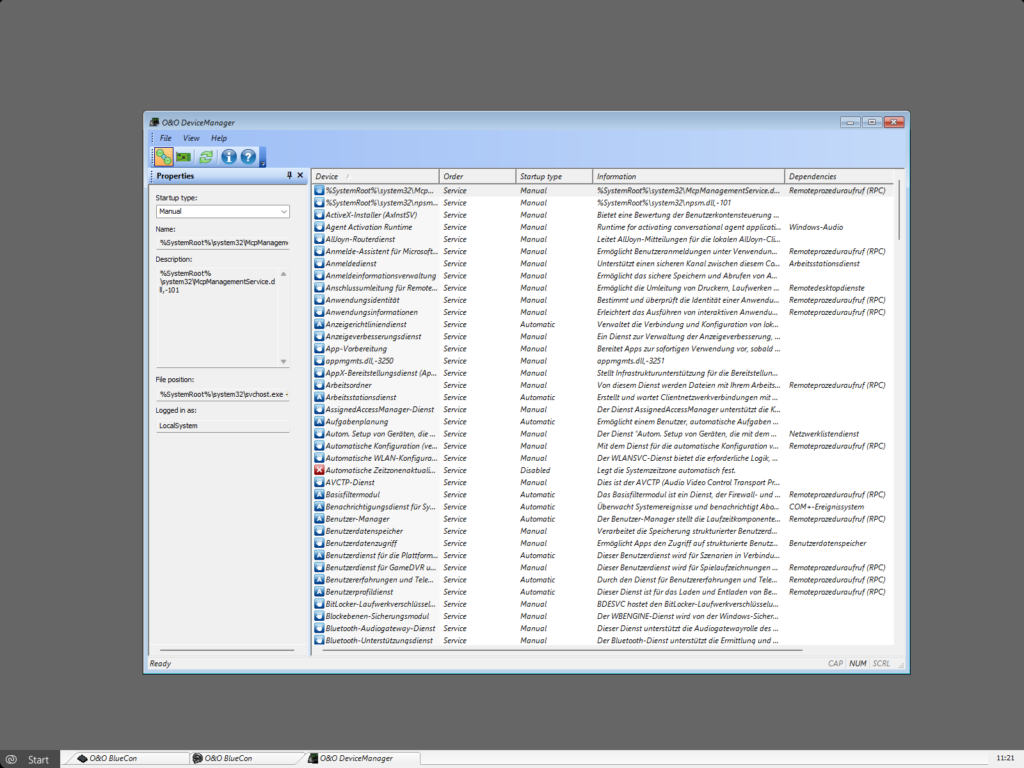Toggle the Properties panel pin icon
Viewport: 1024px width, 768px height.
click(289, 175)
